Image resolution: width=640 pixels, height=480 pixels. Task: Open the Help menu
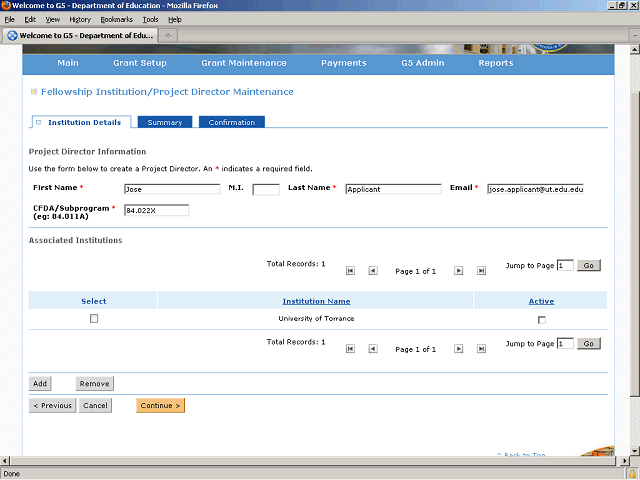click(175, 20)
